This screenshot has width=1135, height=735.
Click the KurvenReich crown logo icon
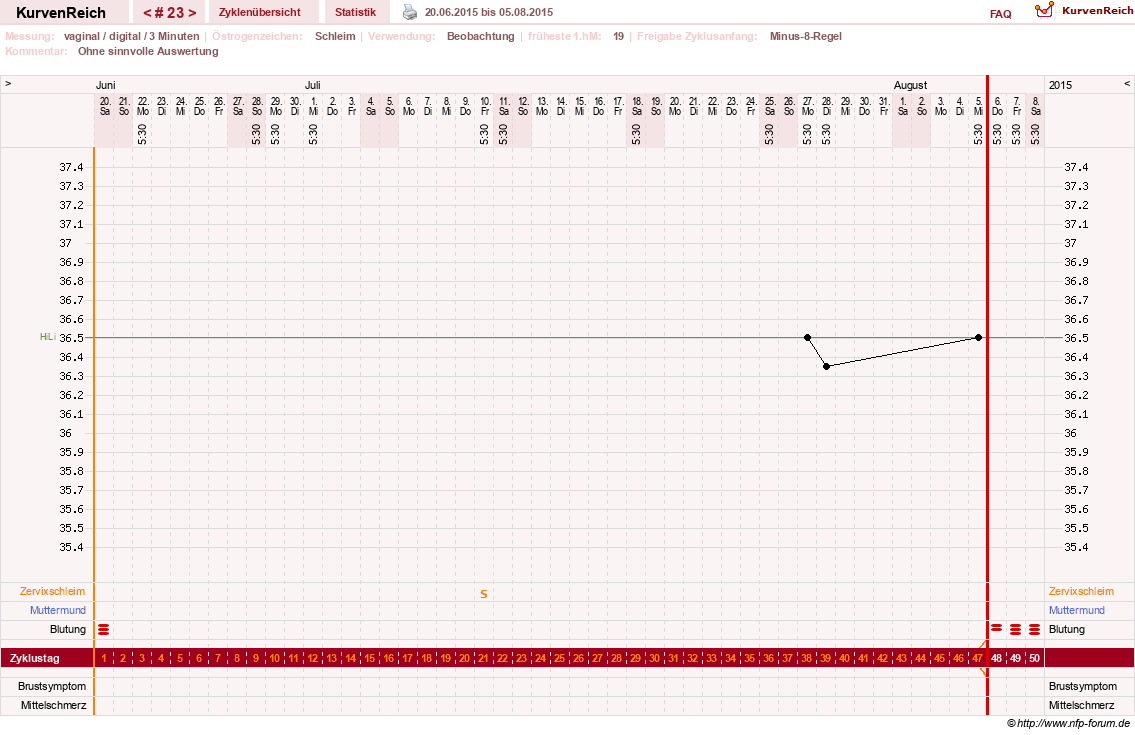[x=1044, y=10]
